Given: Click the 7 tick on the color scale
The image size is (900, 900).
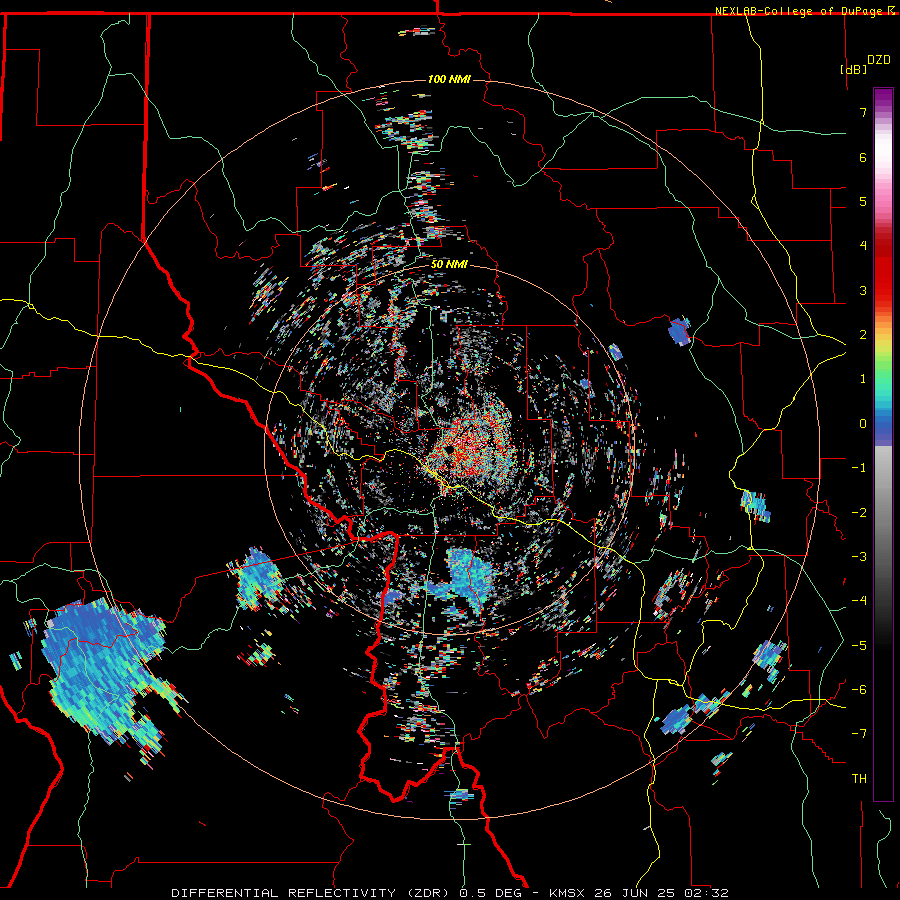Looking at the screenshot, I should coord(863,112).
